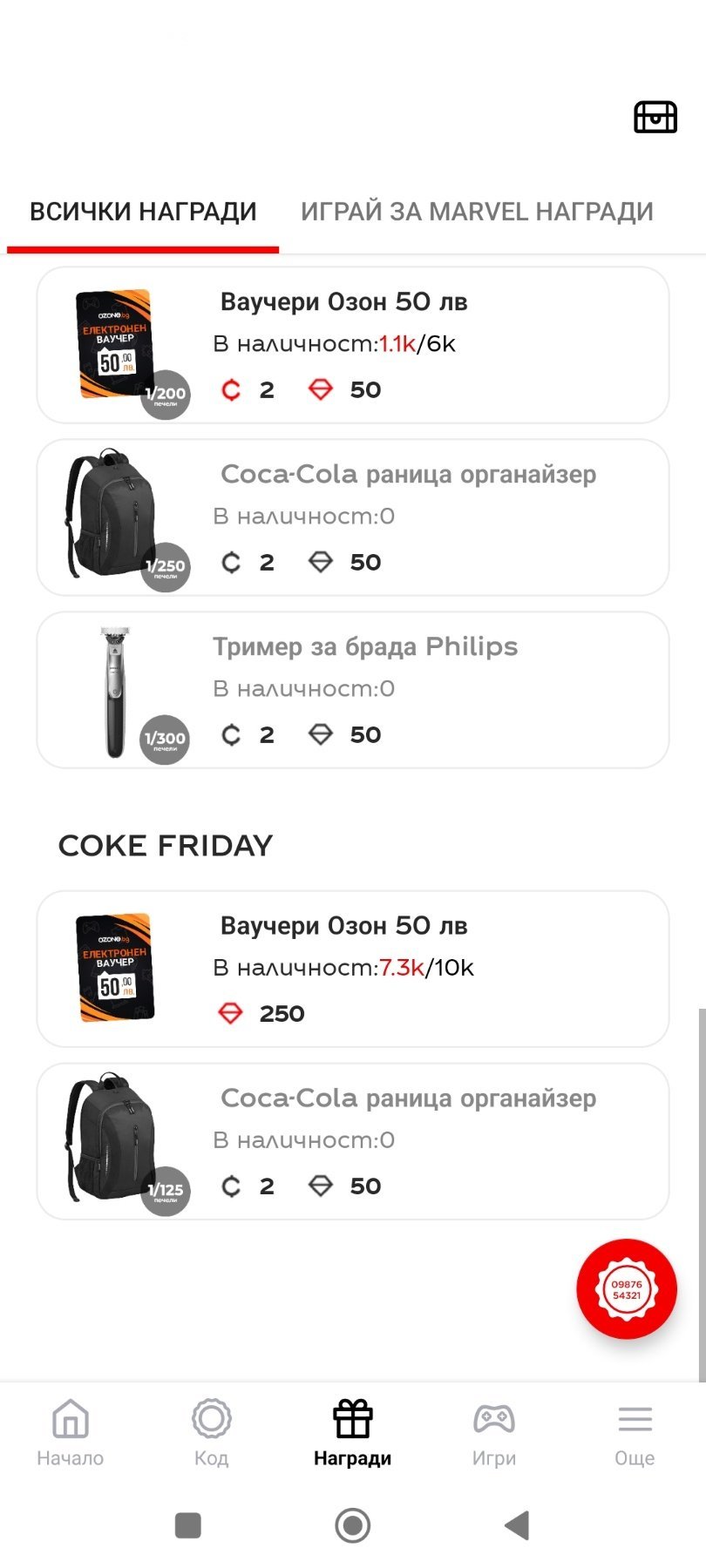Tap the red floating code scan button
Viewport: 706px width, 1568px height.
[627, 1288]
